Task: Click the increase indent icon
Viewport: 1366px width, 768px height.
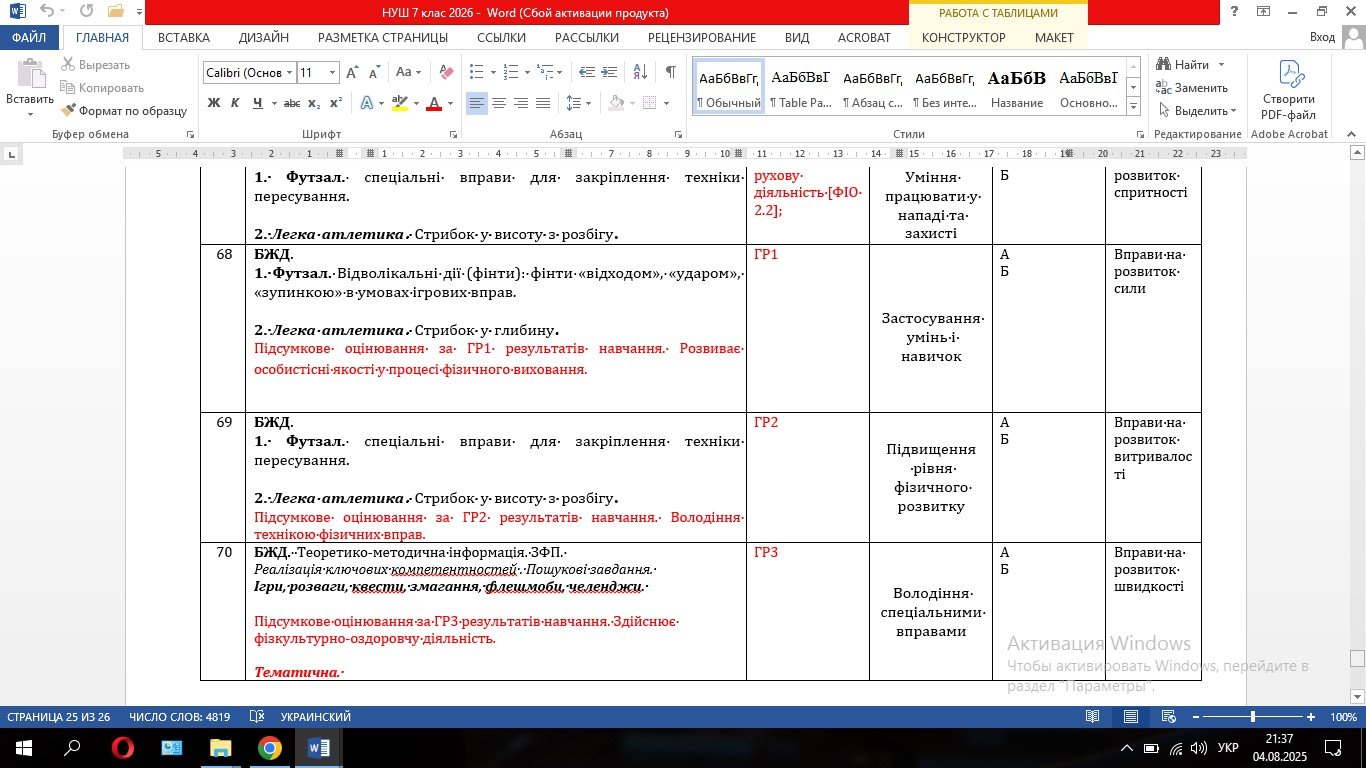Action: [x=610, y=73]
